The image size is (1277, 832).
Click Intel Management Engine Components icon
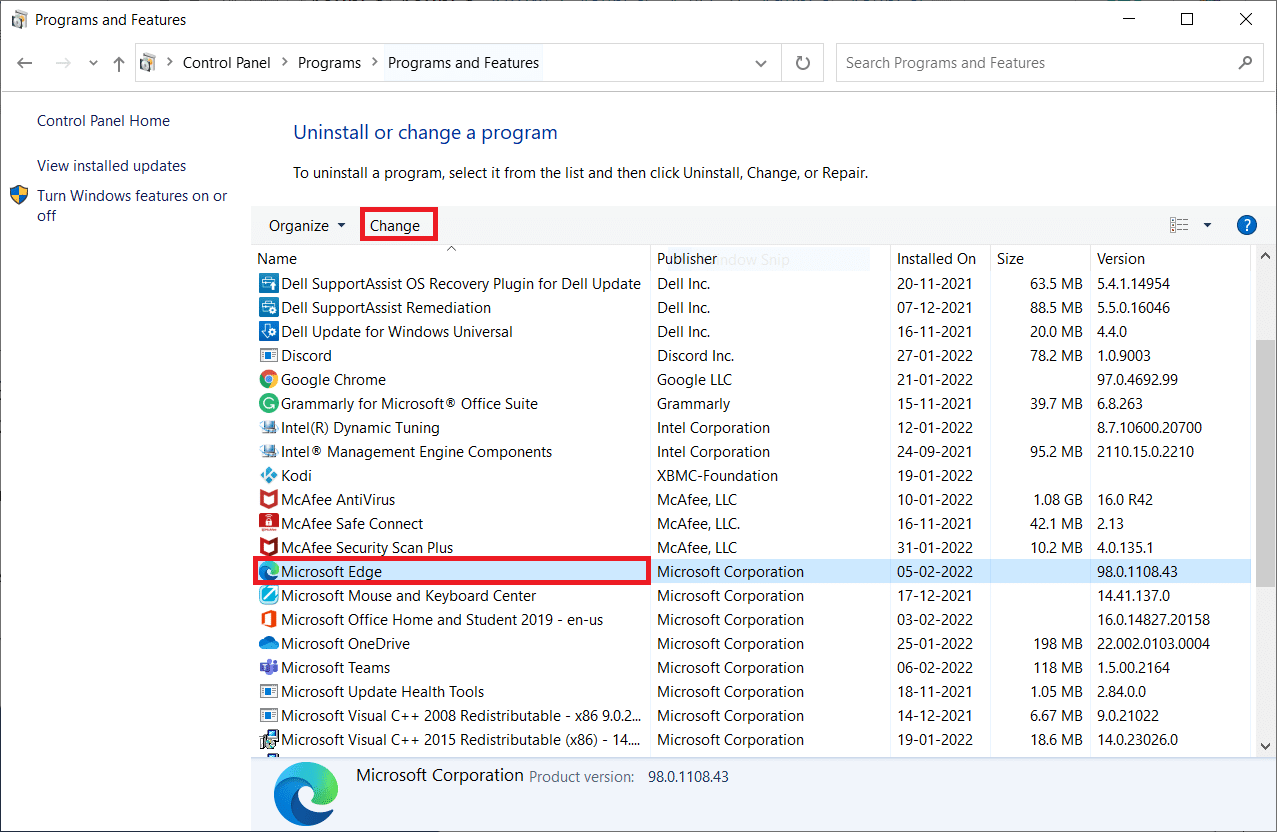click(x=268, y=452)
